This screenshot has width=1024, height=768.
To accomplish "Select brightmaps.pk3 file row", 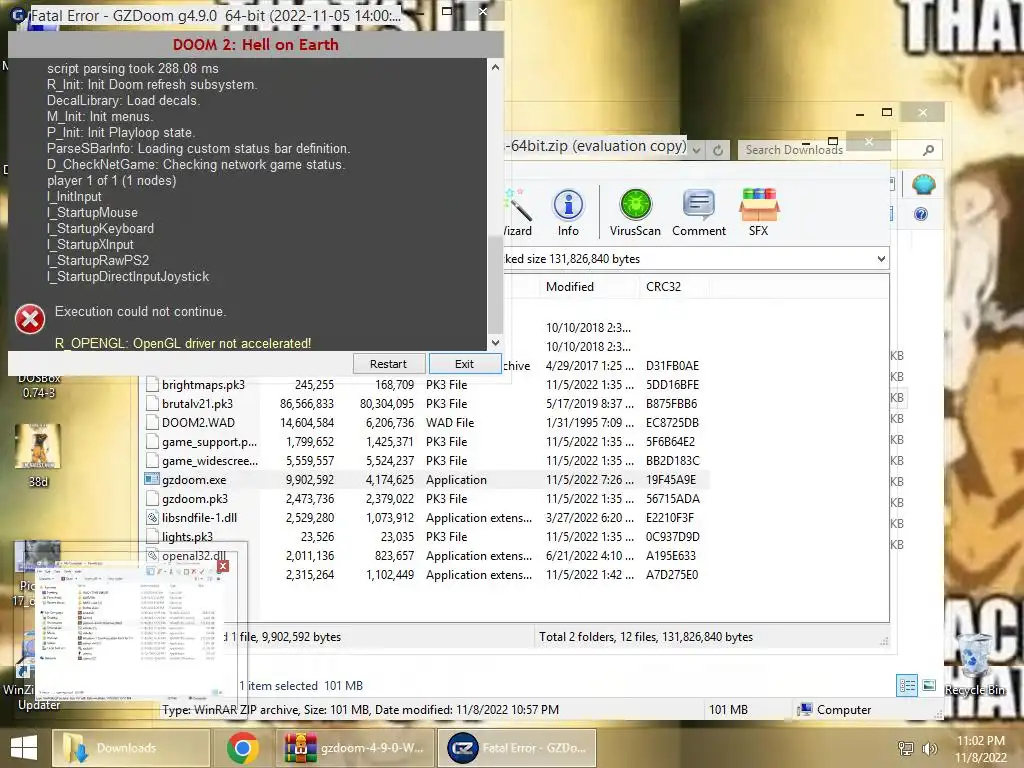I will (426, 385).
